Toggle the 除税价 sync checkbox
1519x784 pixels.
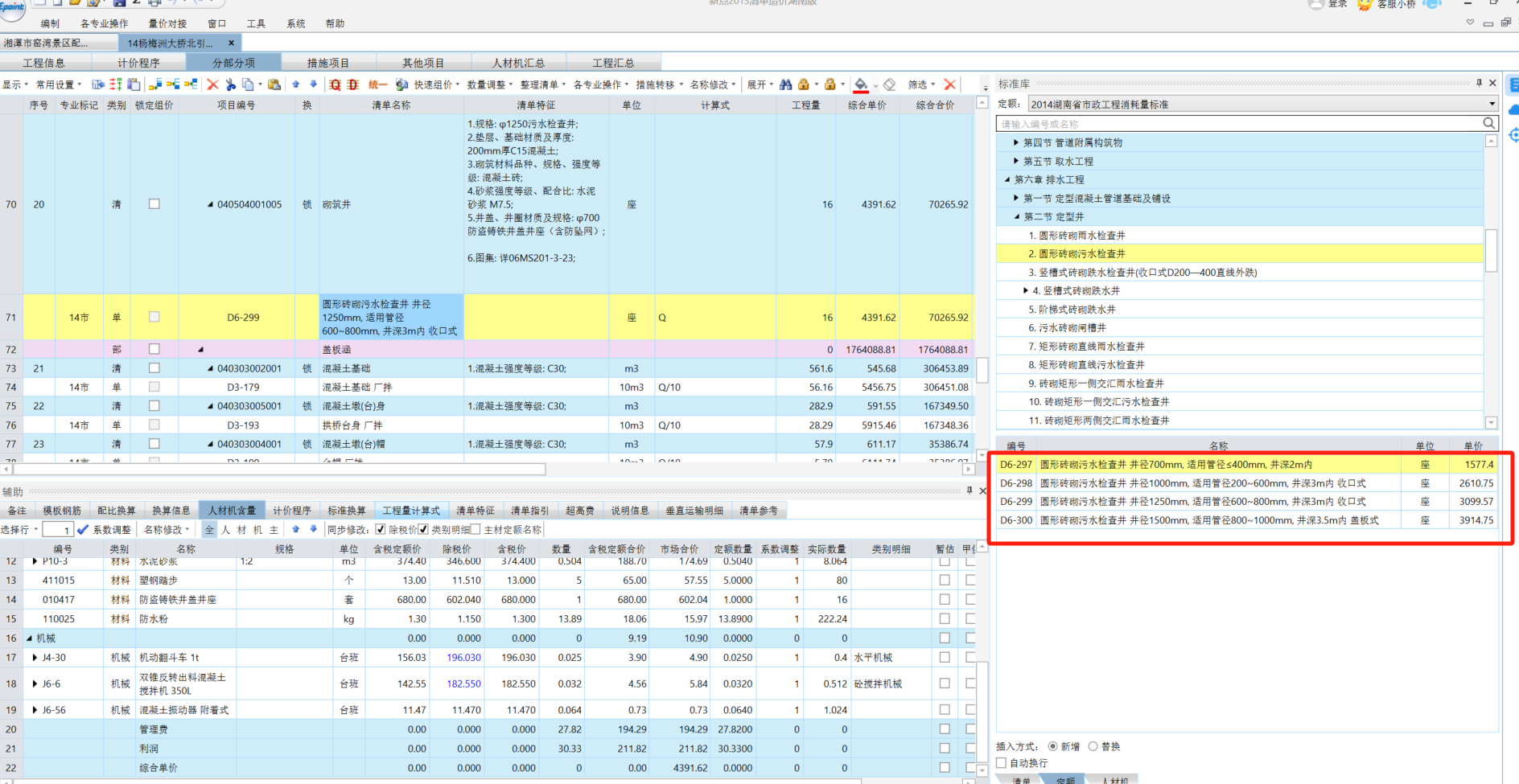click(381, 529)
